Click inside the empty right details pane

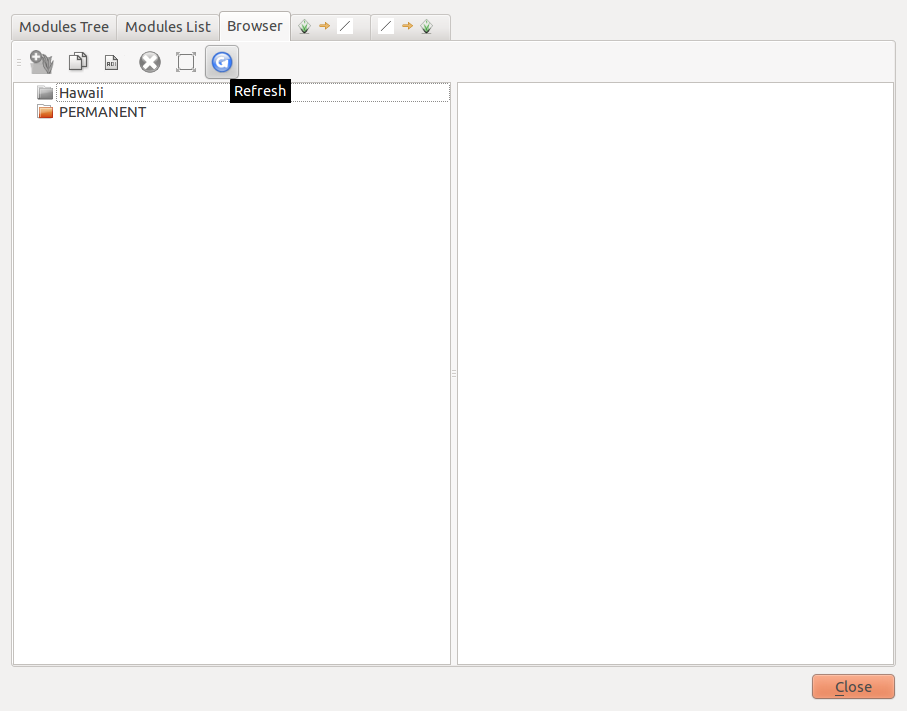[675, 370]
